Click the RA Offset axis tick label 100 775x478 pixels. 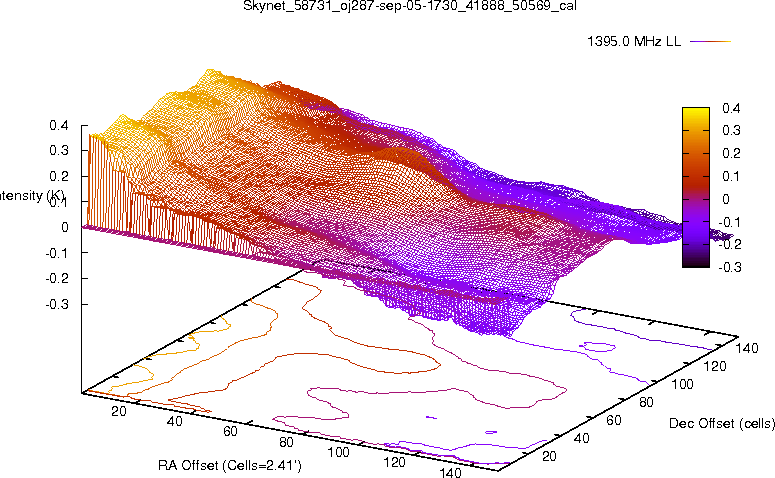pos(339,452)
